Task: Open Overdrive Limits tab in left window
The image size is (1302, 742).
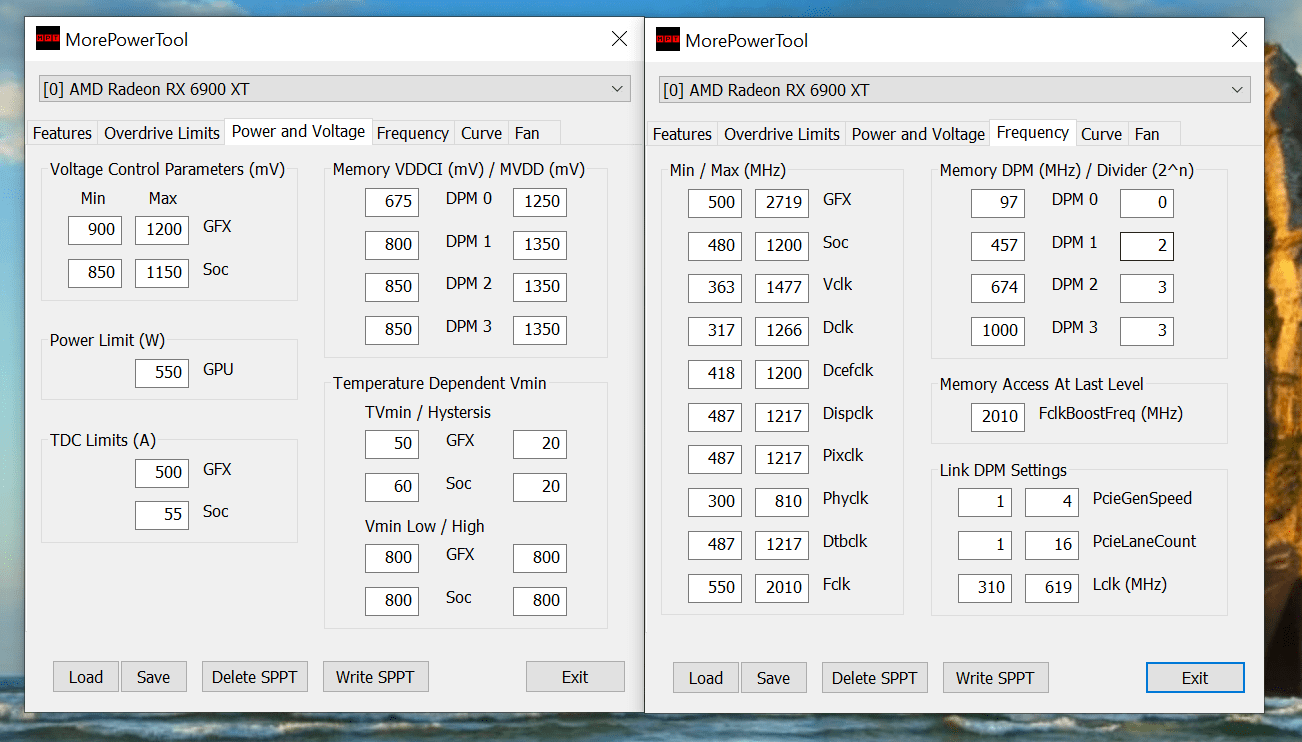Action: (x=162, y=133)
